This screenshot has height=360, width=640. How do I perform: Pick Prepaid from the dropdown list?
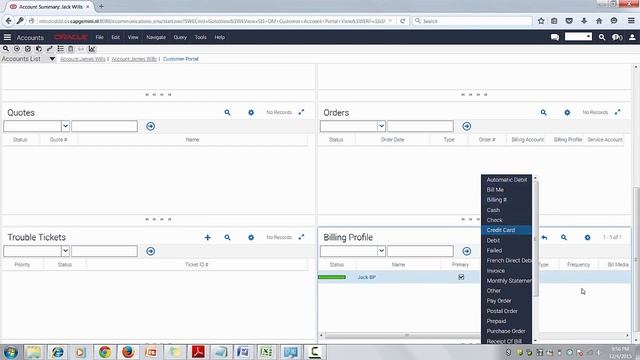coord(506,321)
